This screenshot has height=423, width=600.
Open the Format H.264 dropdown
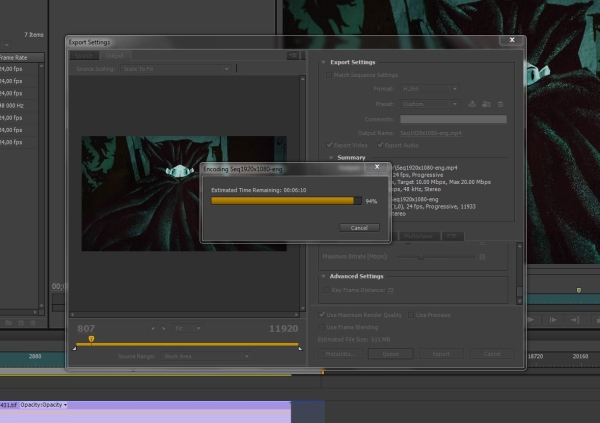429,89
